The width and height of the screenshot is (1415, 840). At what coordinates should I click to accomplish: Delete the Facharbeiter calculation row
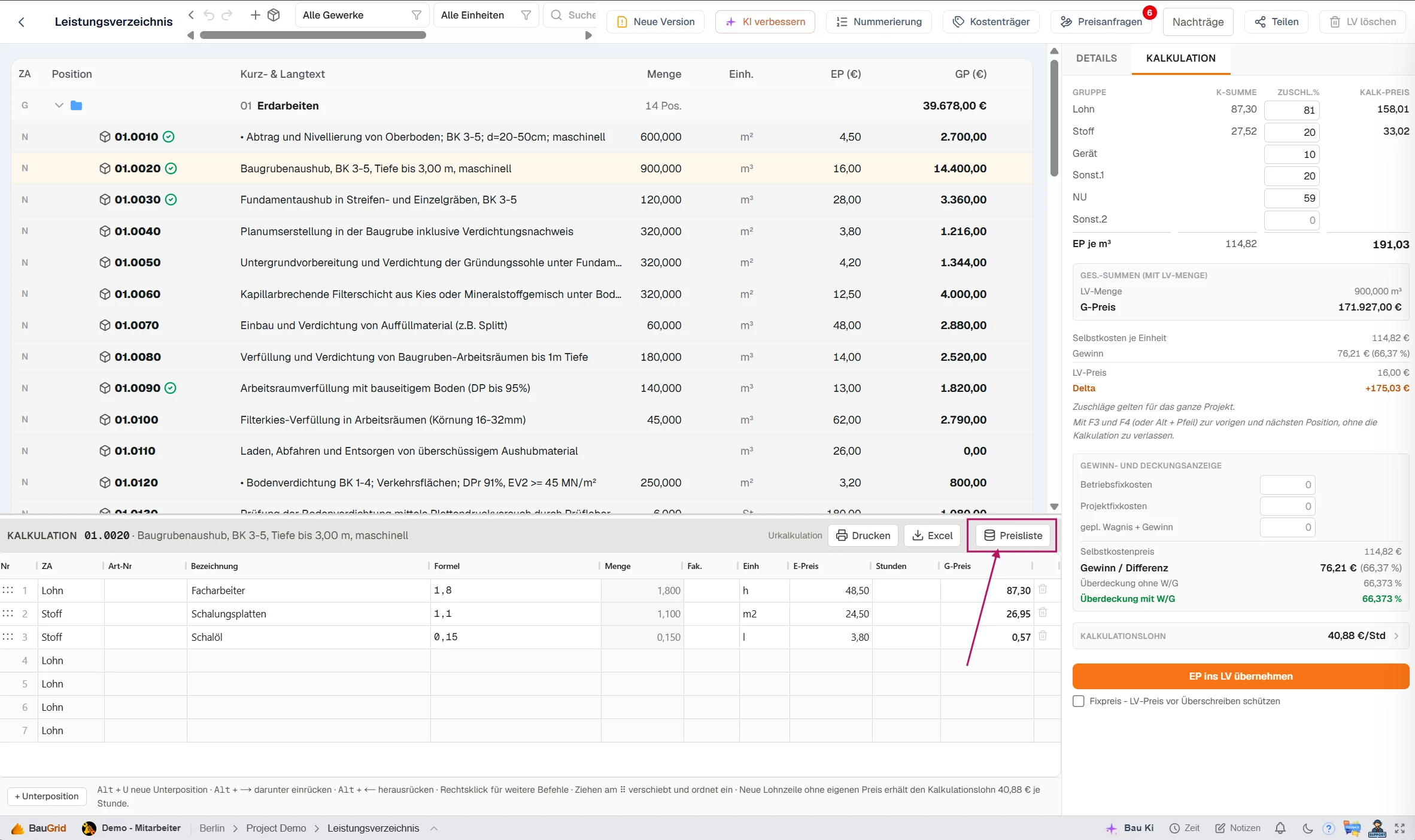point(1043,589)
